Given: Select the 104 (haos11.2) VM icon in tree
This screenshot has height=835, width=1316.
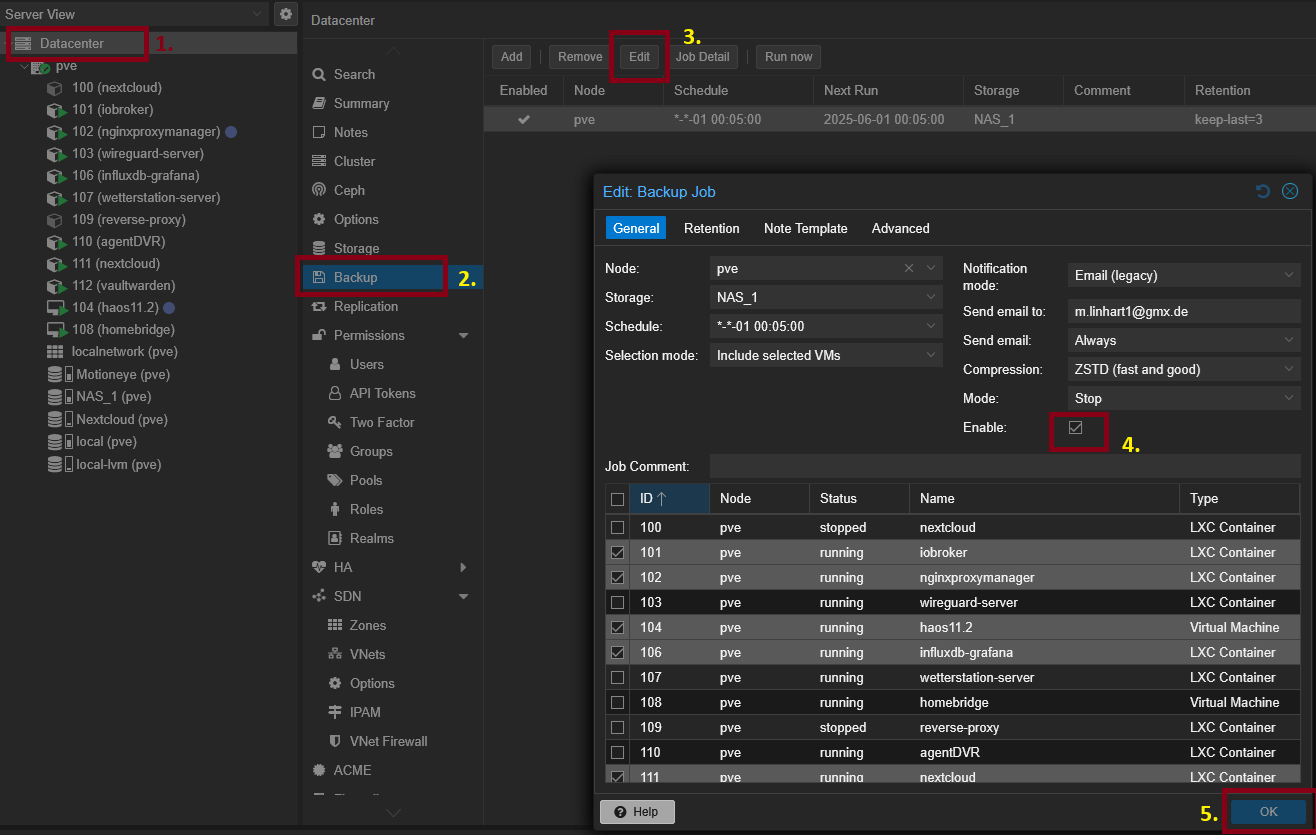Looking at the screenshot, I should 56,308.
